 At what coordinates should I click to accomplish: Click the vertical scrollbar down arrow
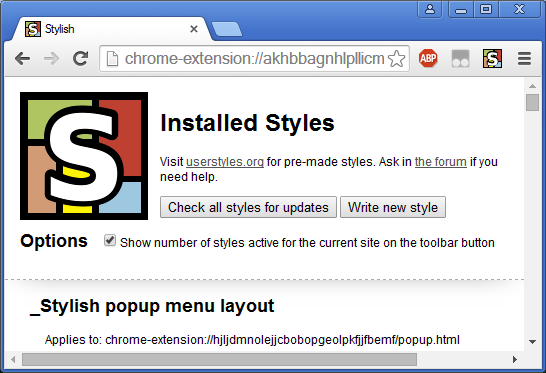click(x=532, y=342)
